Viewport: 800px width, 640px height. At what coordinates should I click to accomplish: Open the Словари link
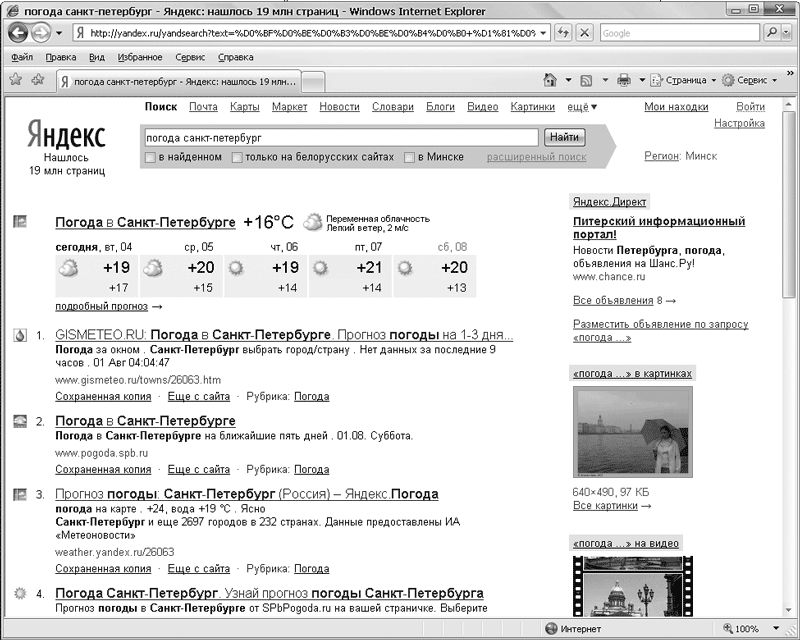click(392, 107)
